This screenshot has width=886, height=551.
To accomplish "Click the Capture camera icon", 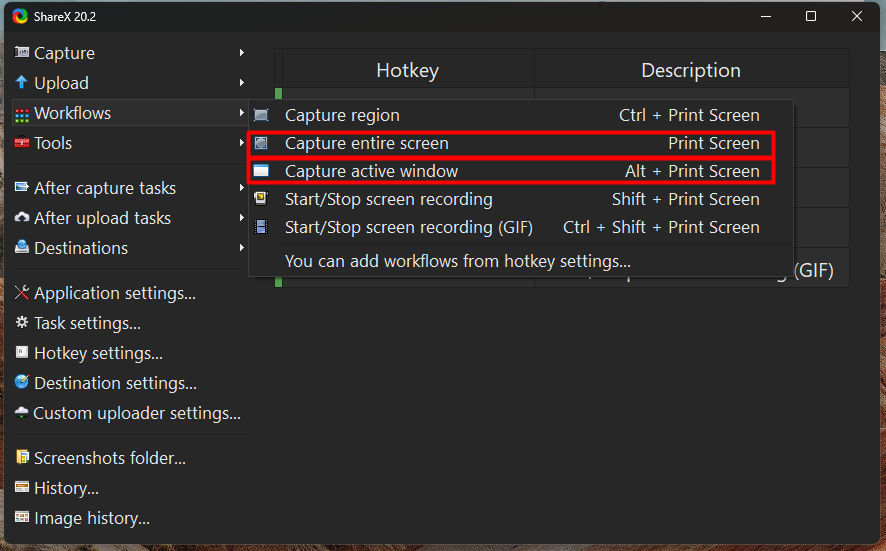I will click(x=21, y=53).
